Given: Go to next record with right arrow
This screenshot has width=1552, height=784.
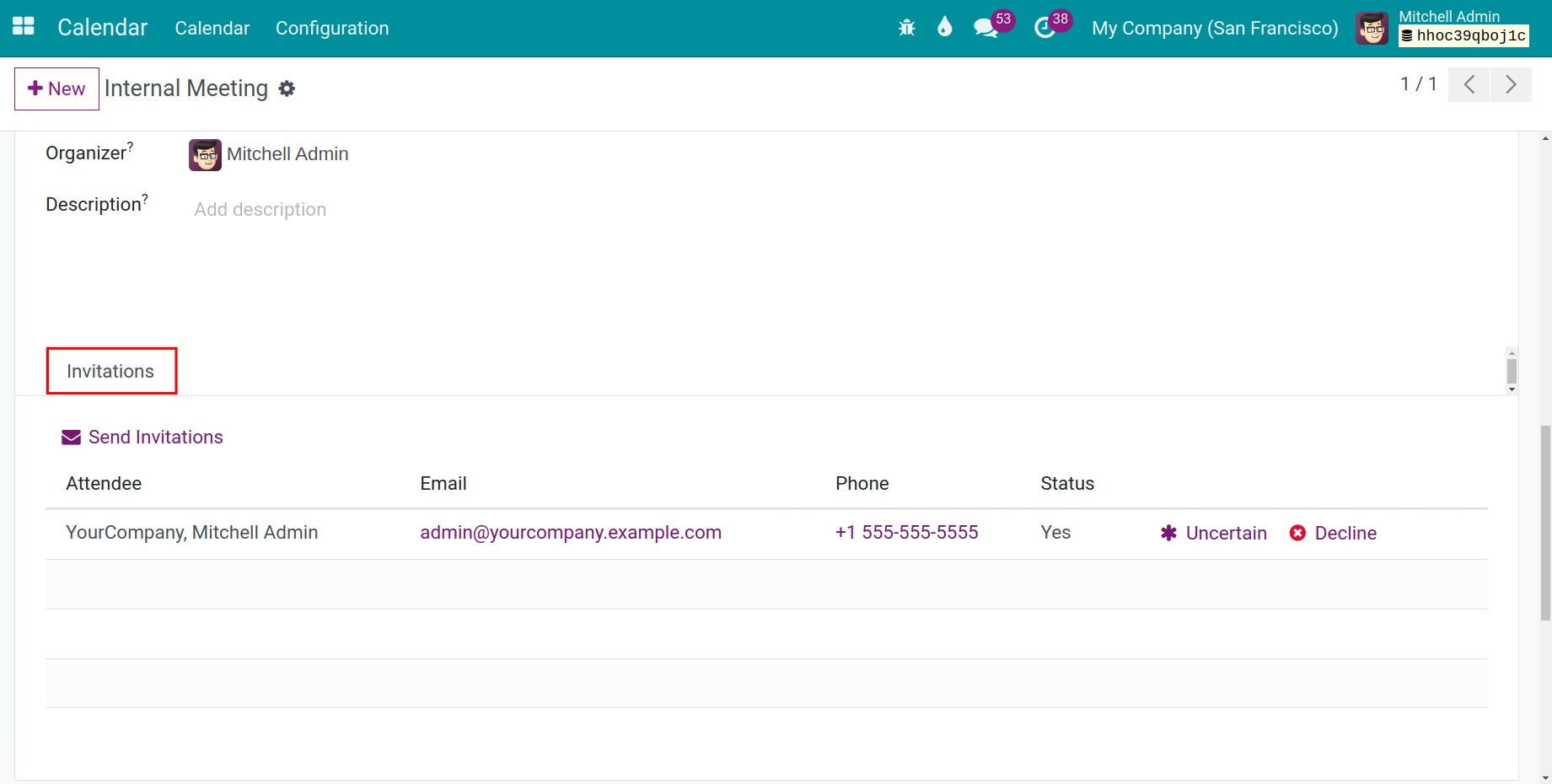Looking at the screenshot, I should coord(1511,84).
